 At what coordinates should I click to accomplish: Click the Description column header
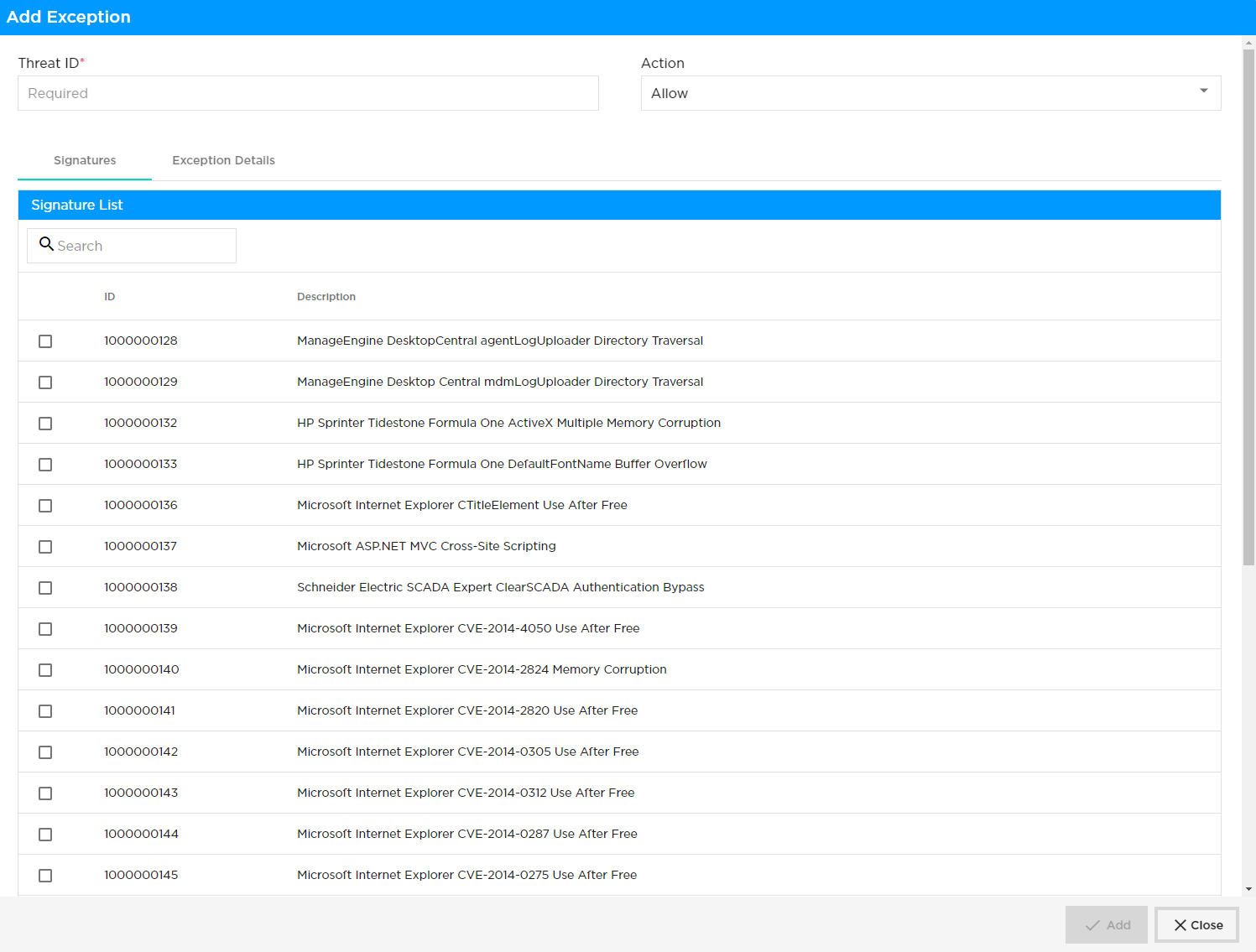pyautogui.click(x=326, y=297)
